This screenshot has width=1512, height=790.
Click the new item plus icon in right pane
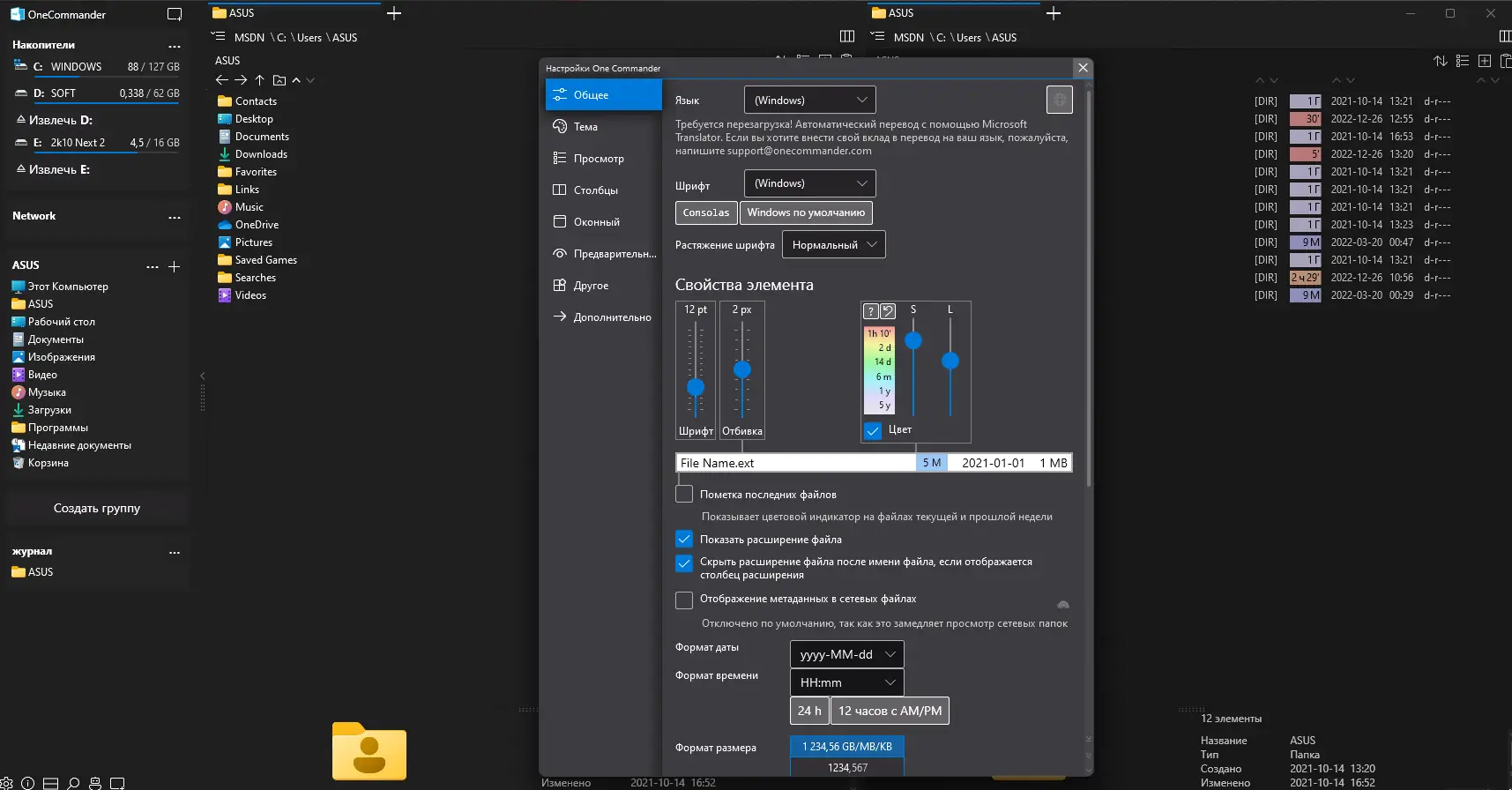(1485, 61)
